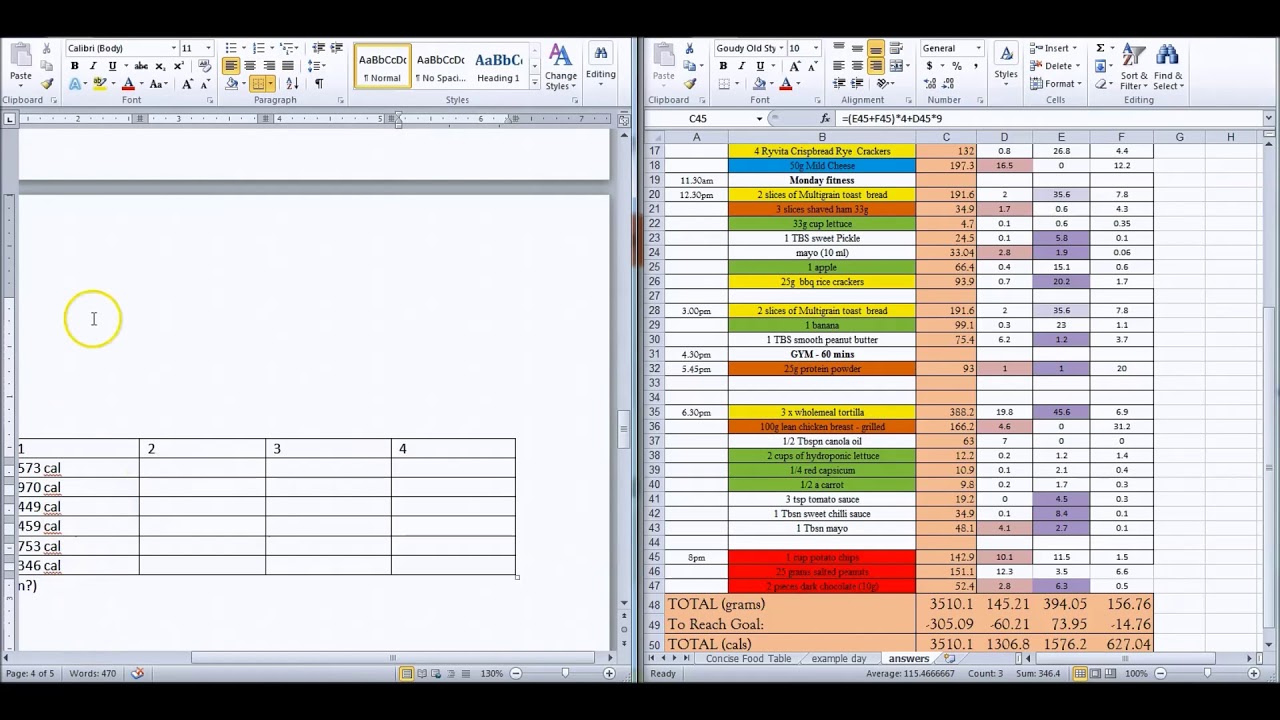Open Text Effects in Word
1280x720 pixels.
(76, 84)
